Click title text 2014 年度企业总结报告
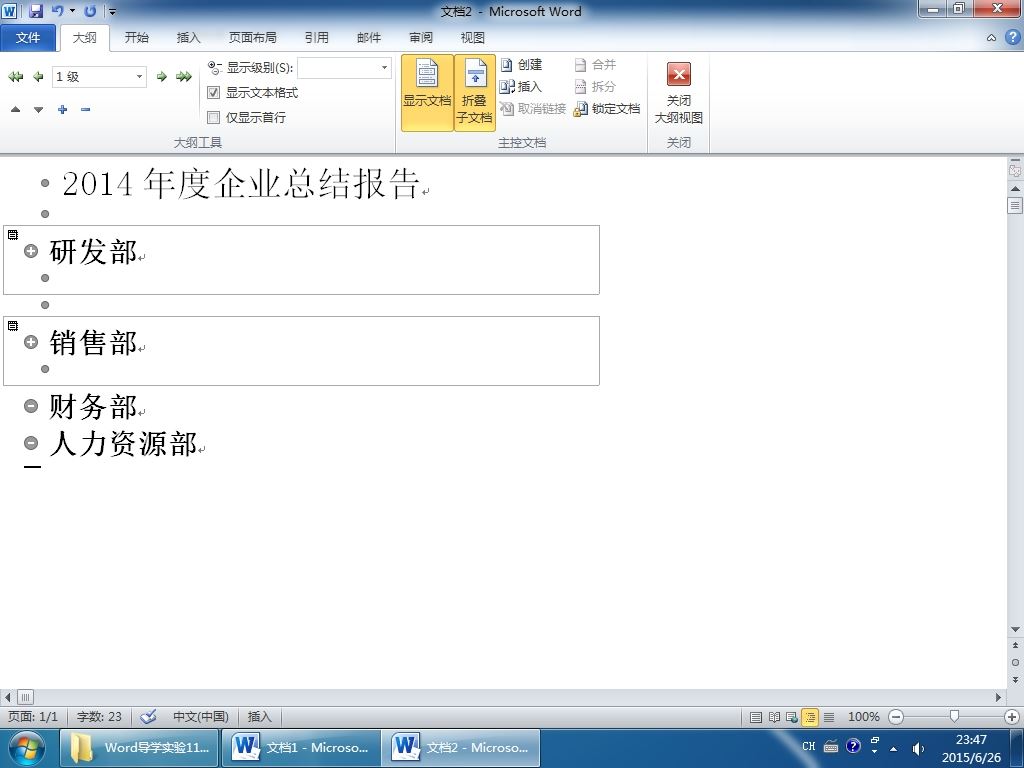 pos(240,184)
